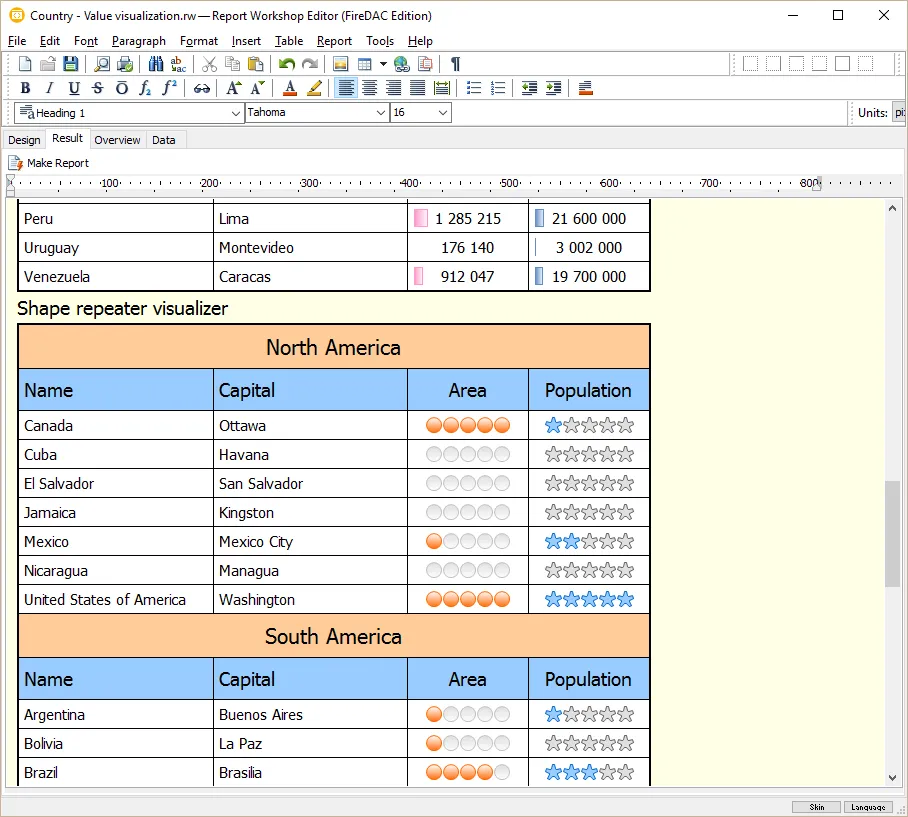908x817 pixels.
Task: Click the Save floppy disk icon
Action: (70, 64)
